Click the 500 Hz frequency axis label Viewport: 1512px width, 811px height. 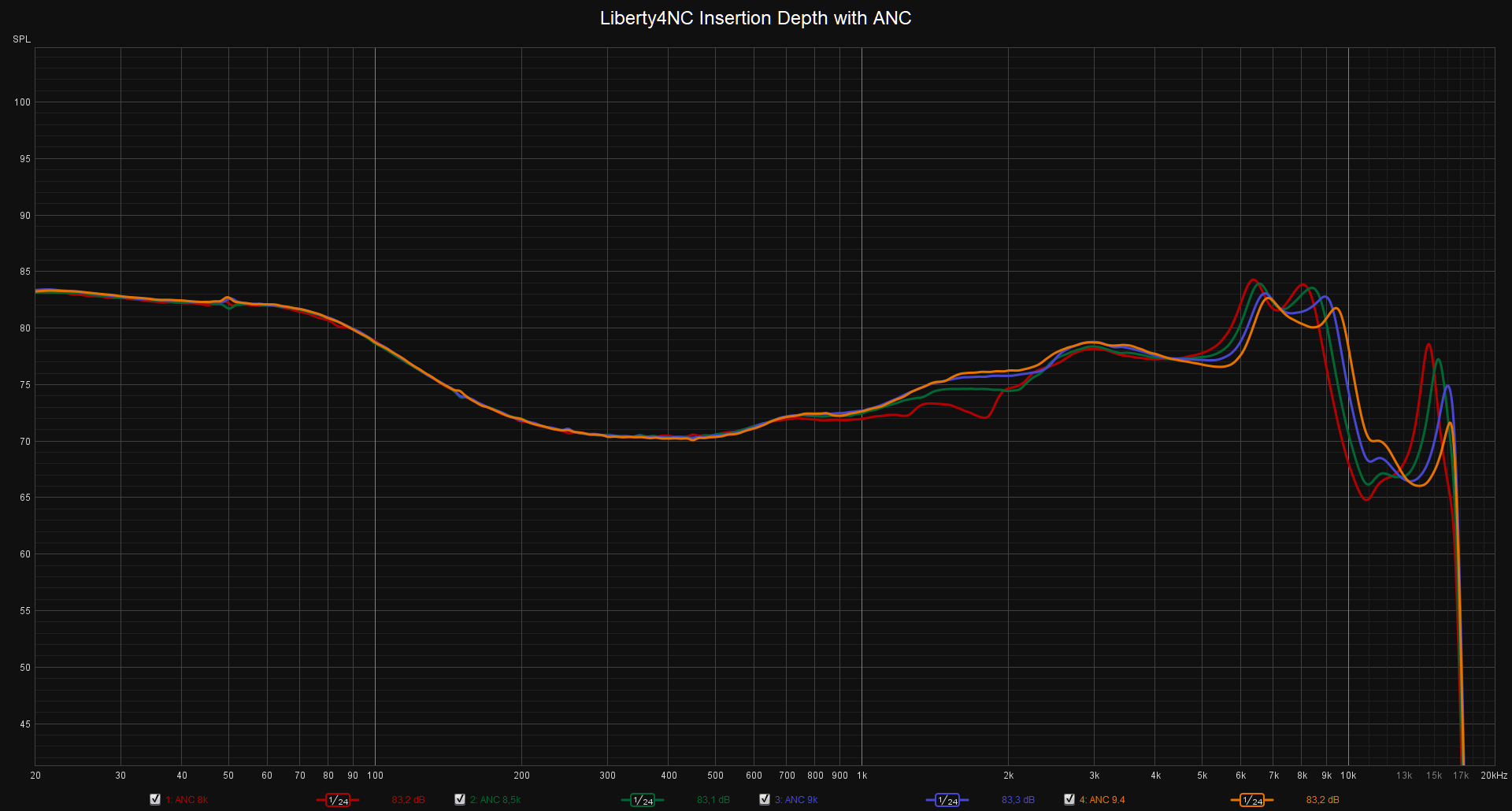tap(715, 776)
